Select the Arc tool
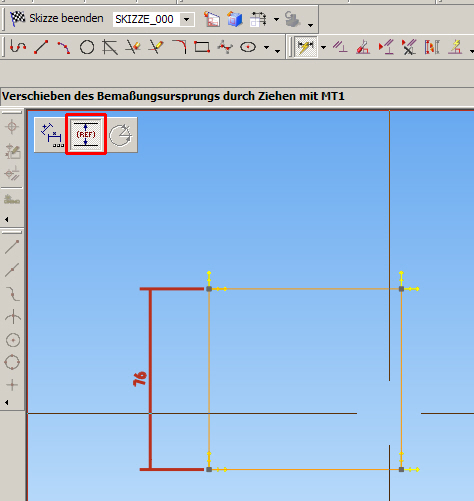Image resolution: width=474 pixels, height=501 pixels. click(64, 47)
